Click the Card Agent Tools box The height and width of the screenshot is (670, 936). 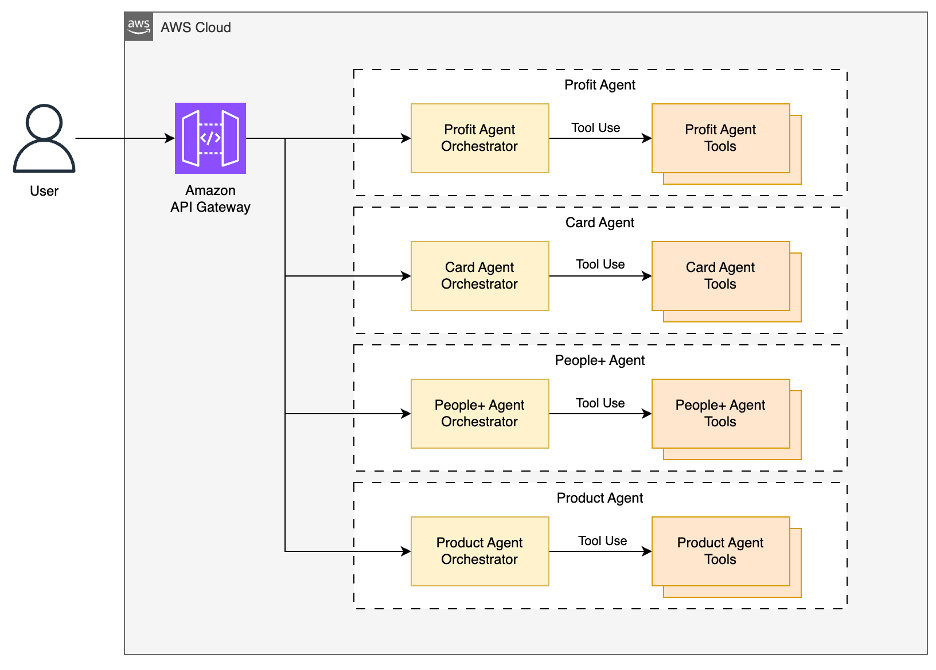click(x=721, y=276)
